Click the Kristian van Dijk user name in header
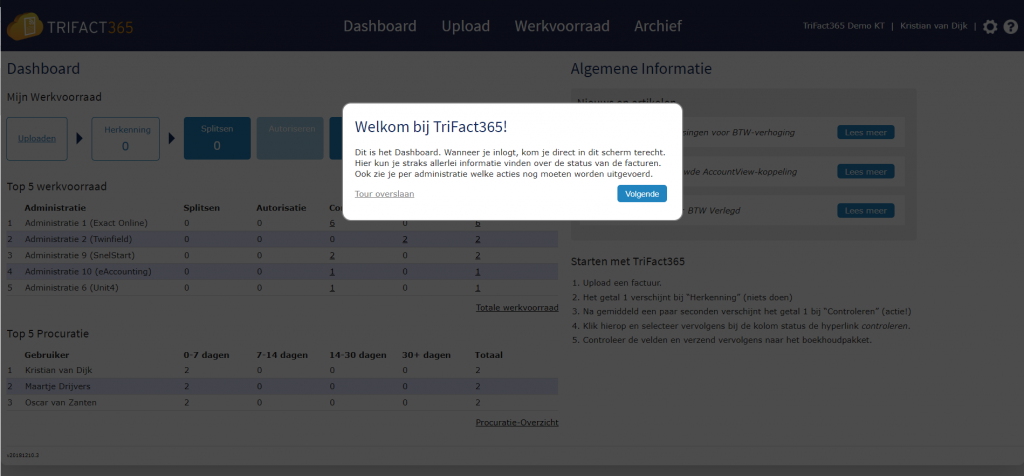The image size is (1024, 476). 934,26
